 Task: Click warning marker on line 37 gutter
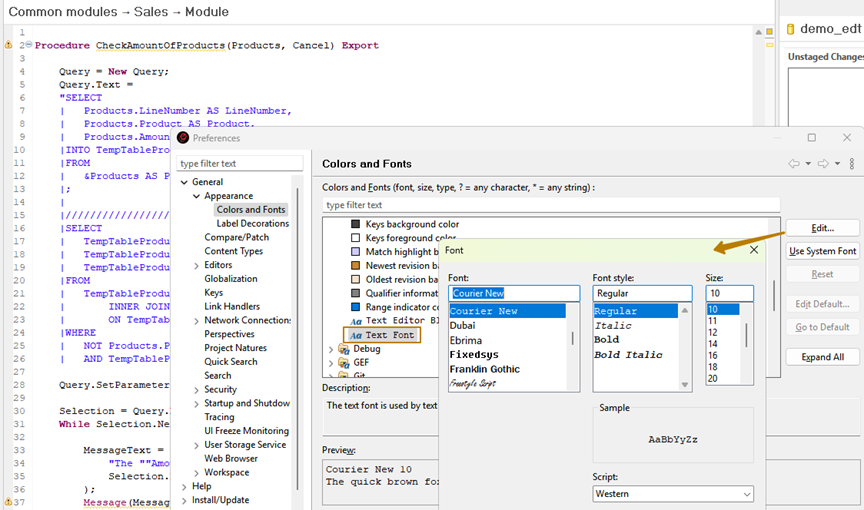pyautogui.click(x=9, y=502)
